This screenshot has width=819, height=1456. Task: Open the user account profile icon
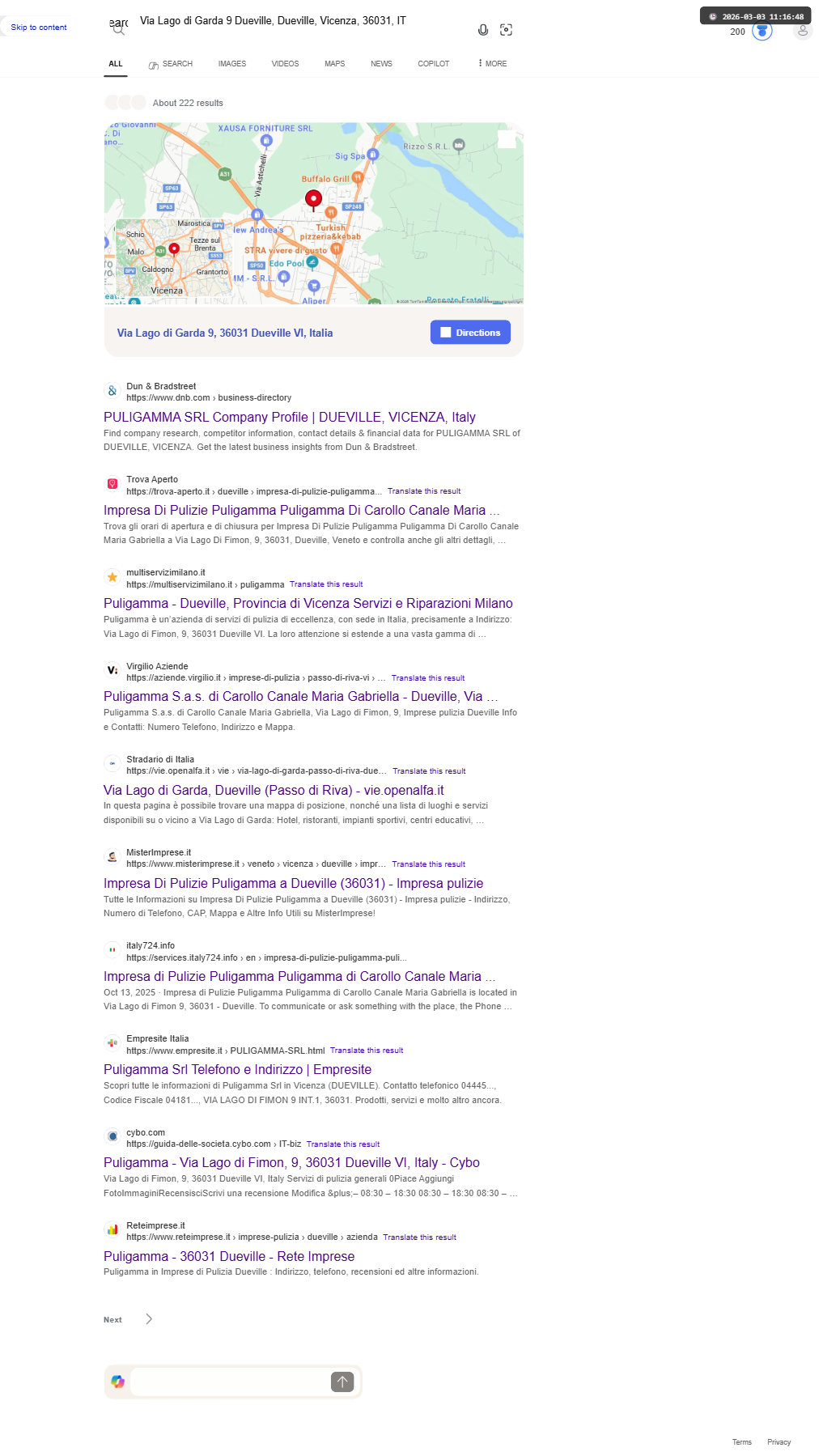pos(803,31)
